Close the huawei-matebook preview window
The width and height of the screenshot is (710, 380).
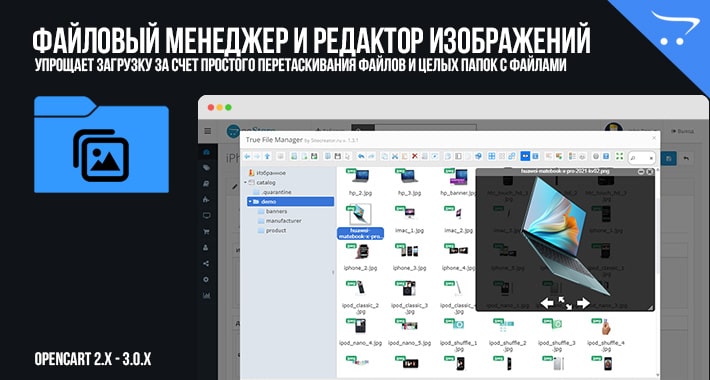click(x=650, y=172)
